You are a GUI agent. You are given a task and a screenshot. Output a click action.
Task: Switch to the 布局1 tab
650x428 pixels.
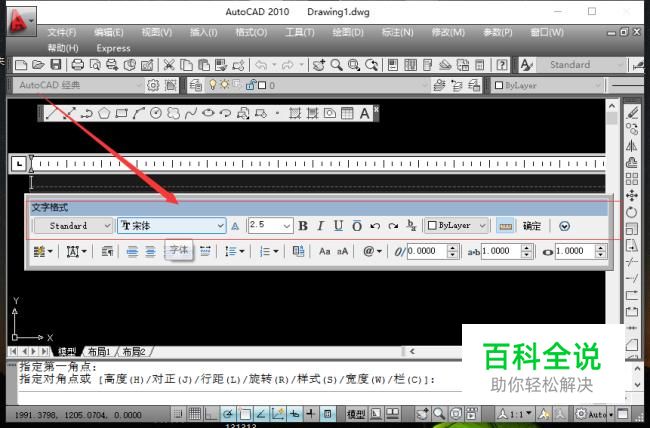click(99, 352)
